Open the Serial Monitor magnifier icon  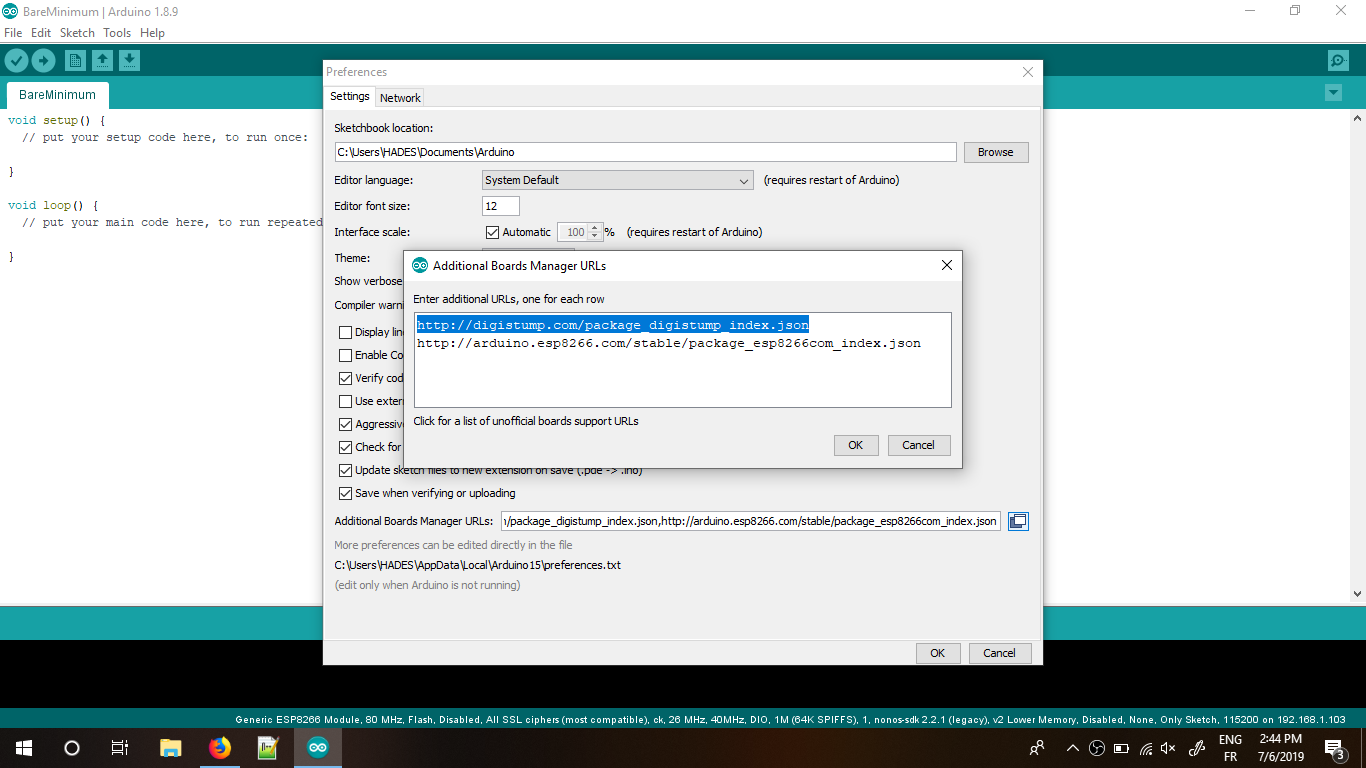1338,60
